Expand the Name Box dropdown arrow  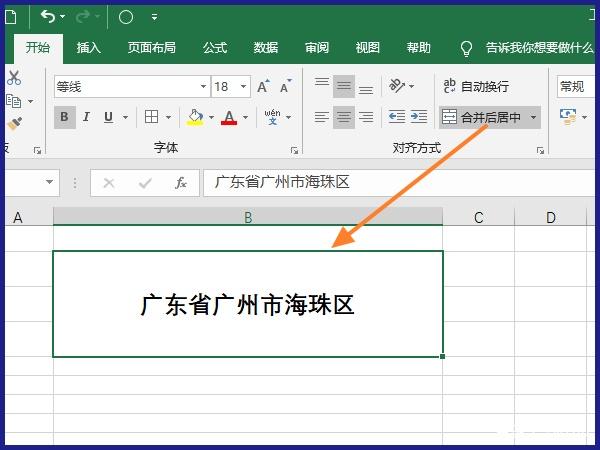point(49,182)
